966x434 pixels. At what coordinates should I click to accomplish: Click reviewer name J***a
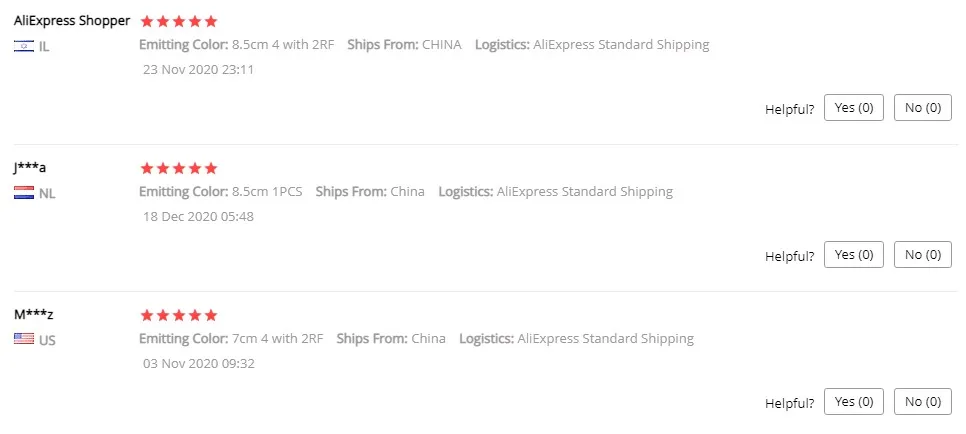pos(30,167)
